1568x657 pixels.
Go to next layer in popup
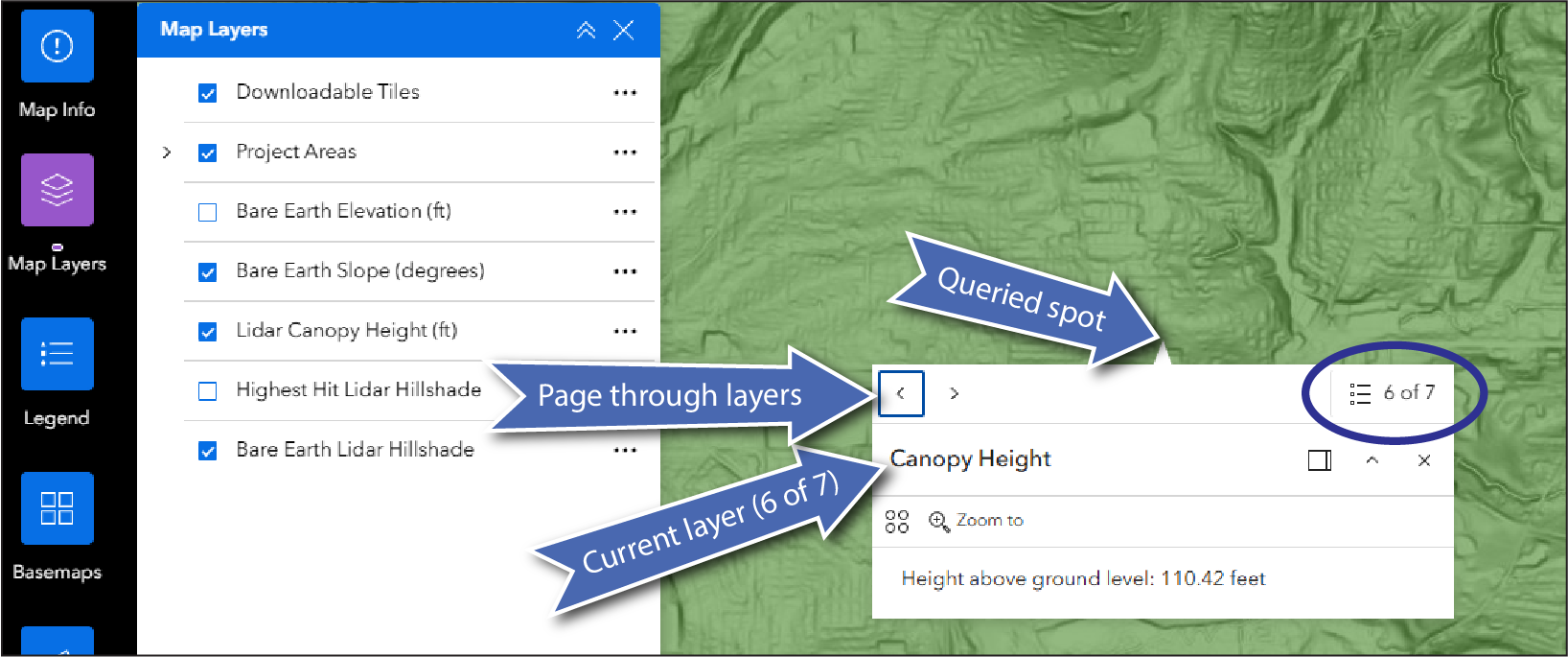(954, 393)
